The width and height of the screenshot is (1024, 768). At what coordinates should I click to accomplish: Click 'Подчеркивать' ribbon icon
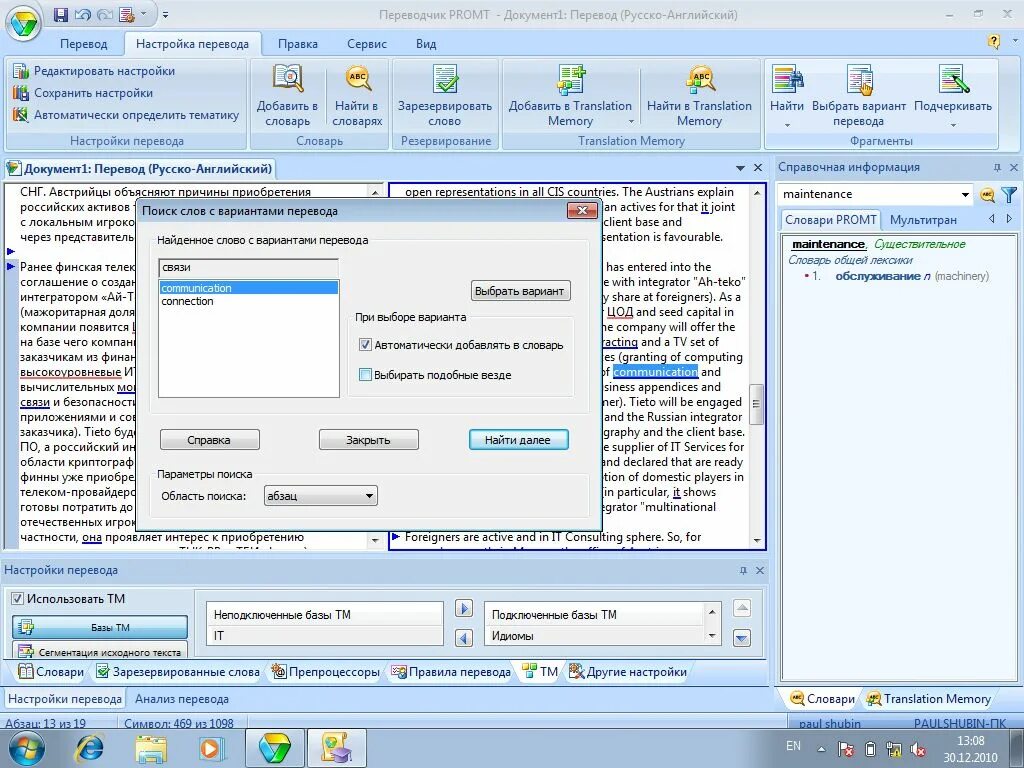point(953,87)
